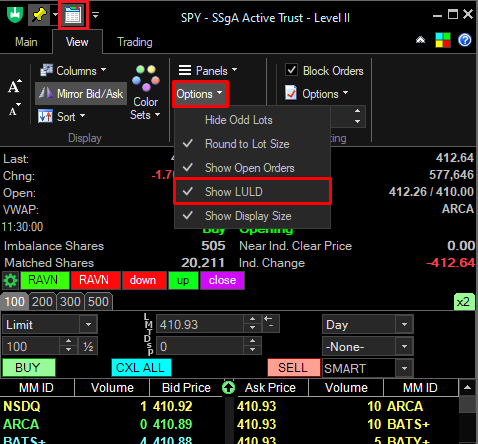Click the arrow icon beside limit price
This screenshot has height=444, width=478.
270,323
